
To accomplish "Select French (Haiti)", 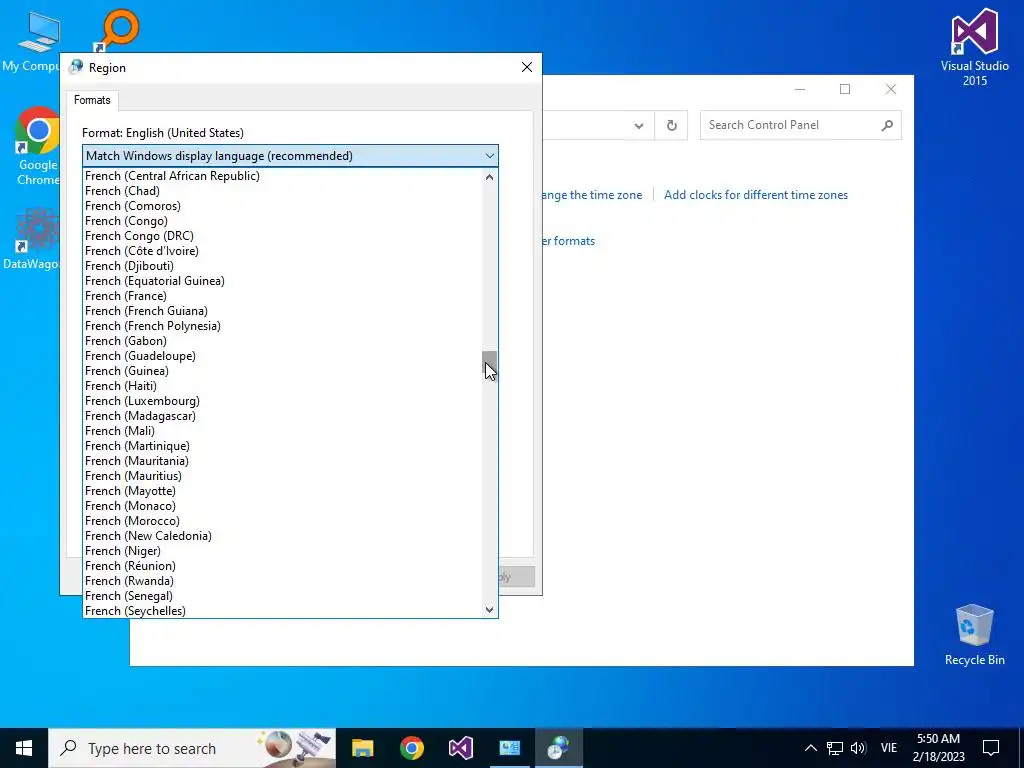I will pyautogui.click(x=283, y=386).
